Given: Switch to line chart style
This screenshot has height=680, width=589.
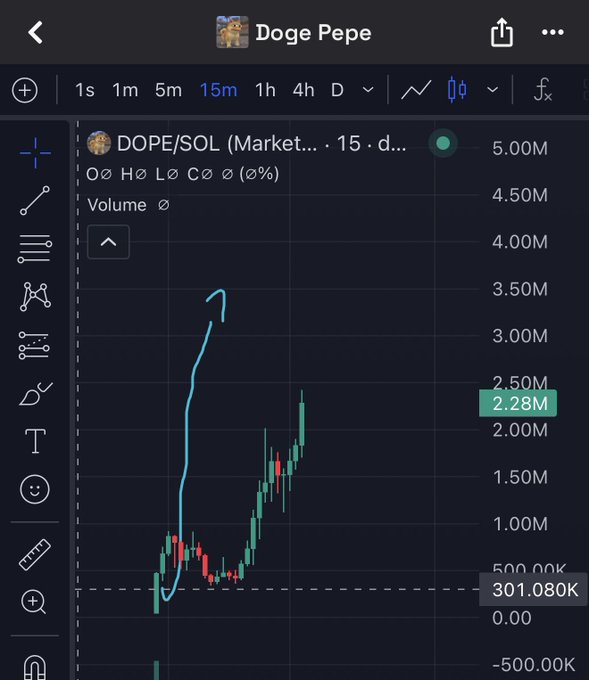Looking at the screenshot, I should [x=416, y=90].
